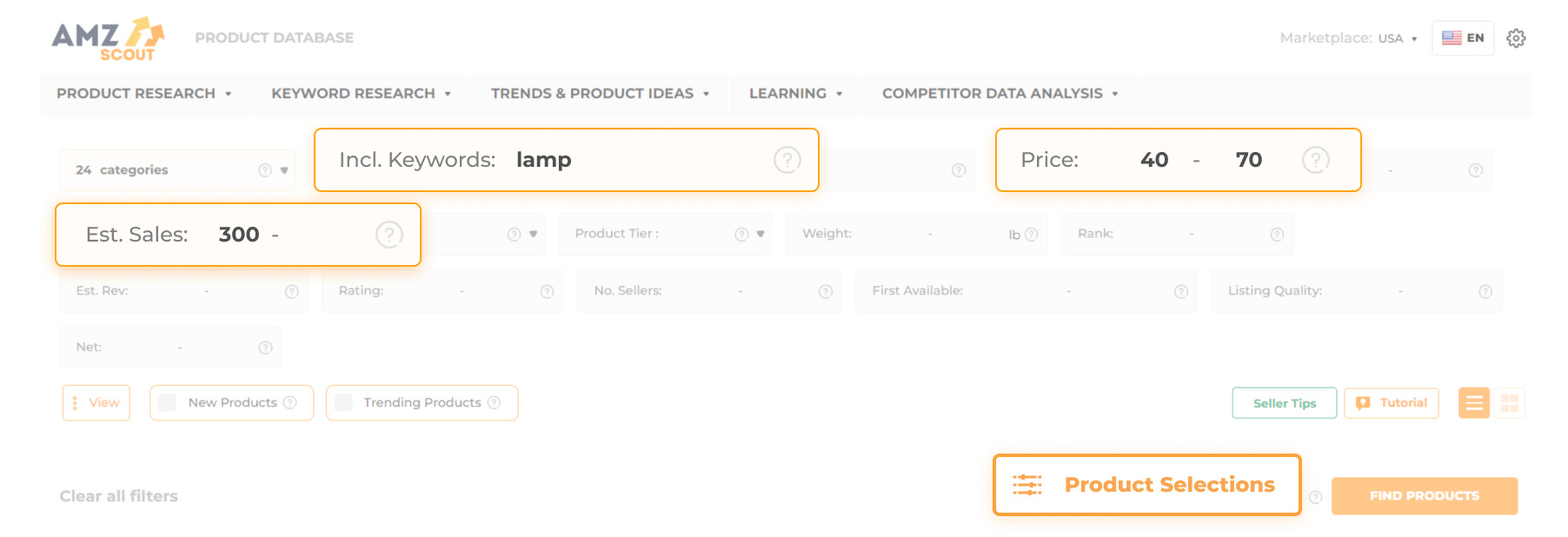Expand the Product Tier dropdown
This screenshot has height=537, width=1568.
click(x=760, y=234)
